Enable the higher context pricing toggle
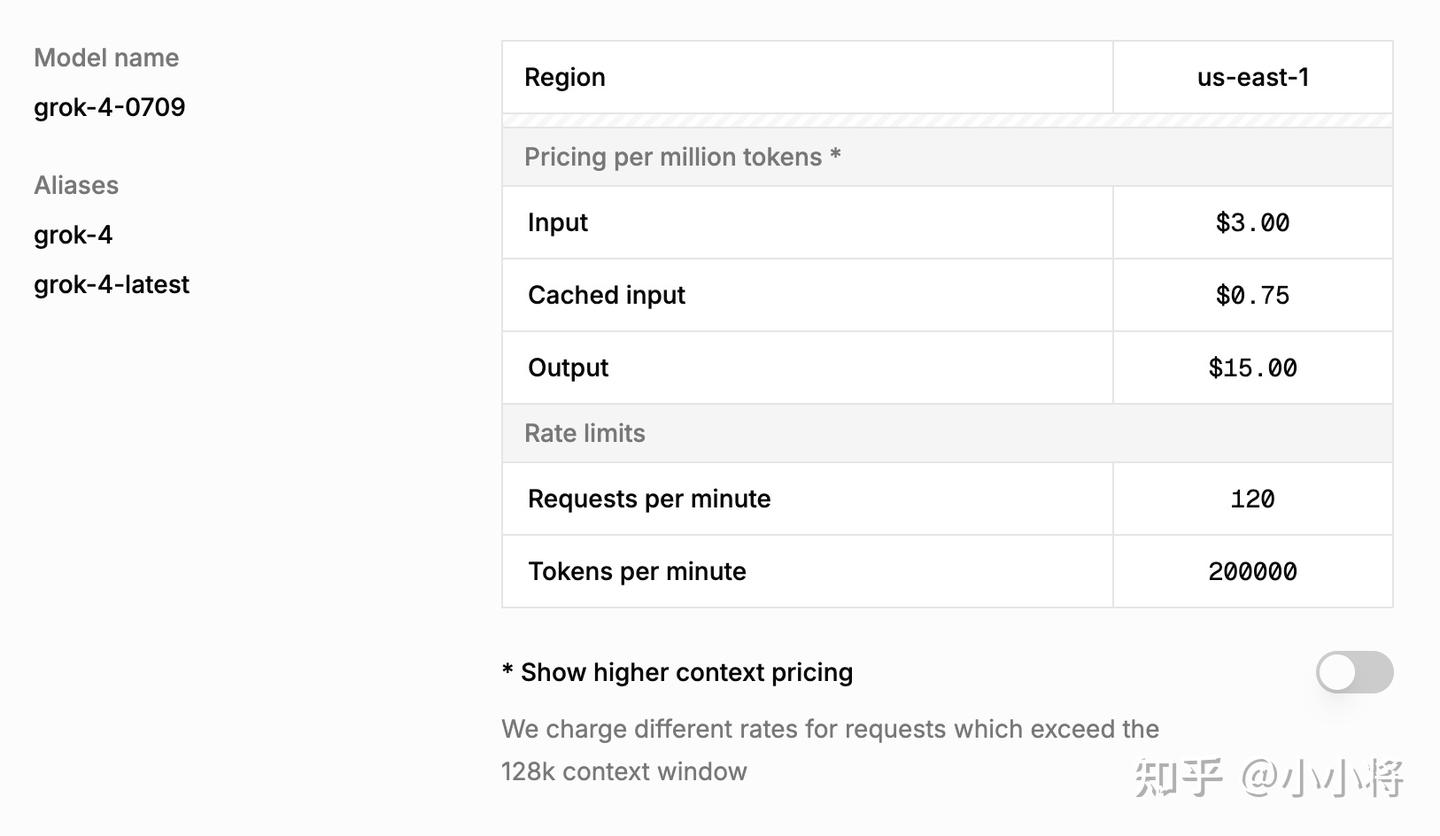This screenshot has height=836, width=1440. 1354,672
